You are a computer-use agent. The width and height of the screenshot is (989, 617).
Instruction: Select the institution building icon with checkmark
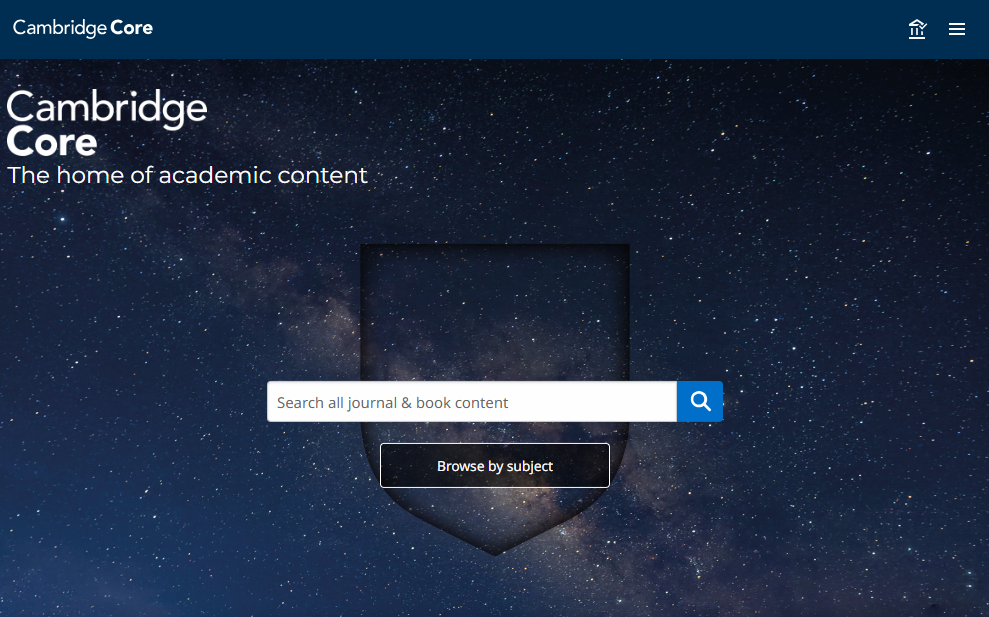tap(917, 29)
